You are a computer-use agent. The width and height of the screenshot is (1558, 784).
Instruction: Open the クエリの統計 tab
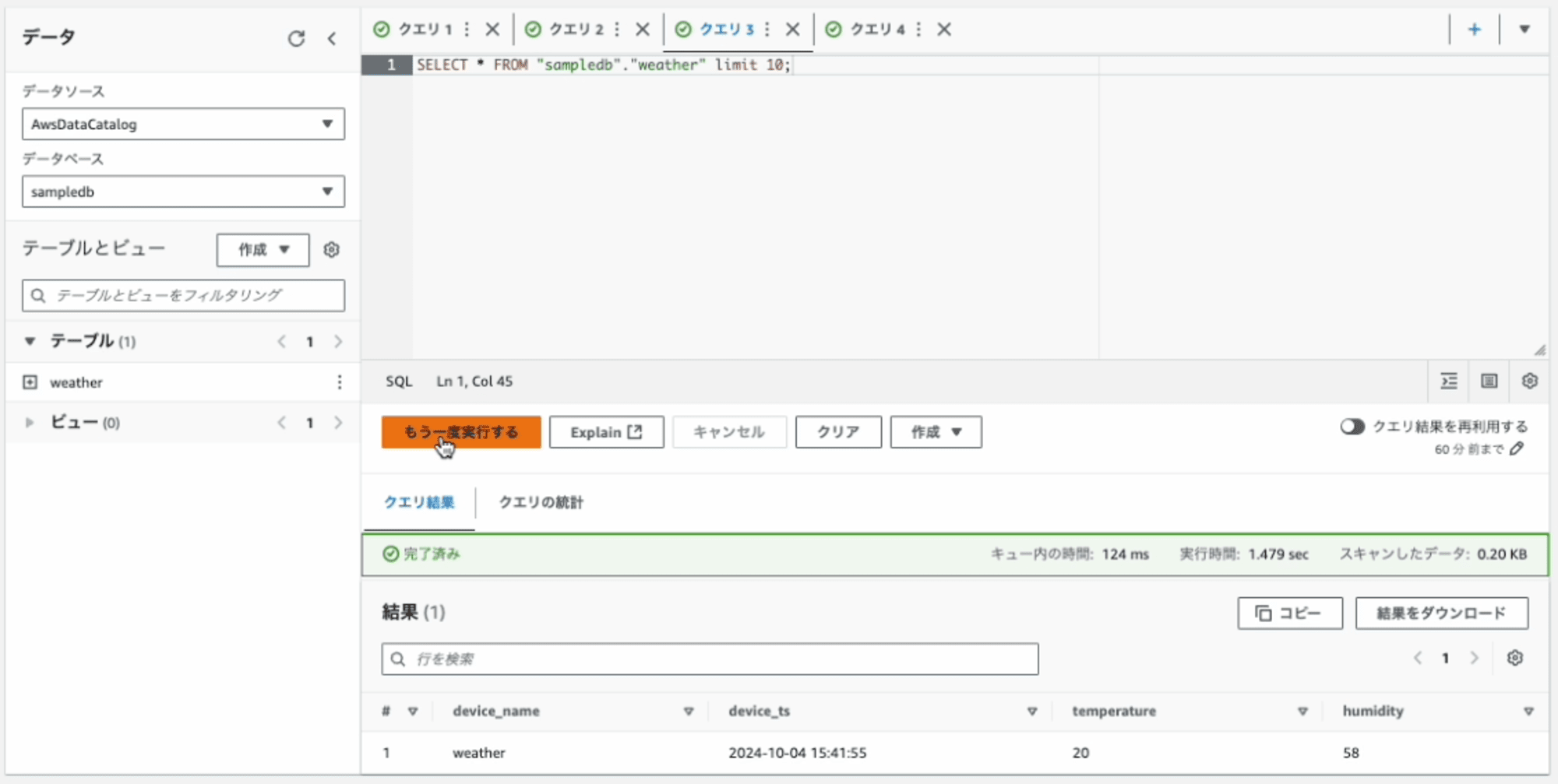coord(541,503)
